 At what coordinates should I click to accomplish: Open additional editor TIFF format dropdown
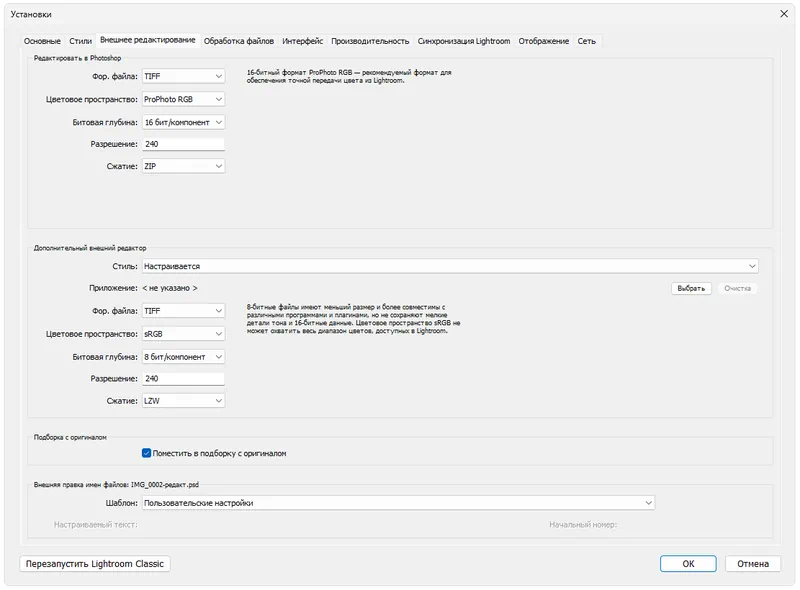(x=183, y=311)
